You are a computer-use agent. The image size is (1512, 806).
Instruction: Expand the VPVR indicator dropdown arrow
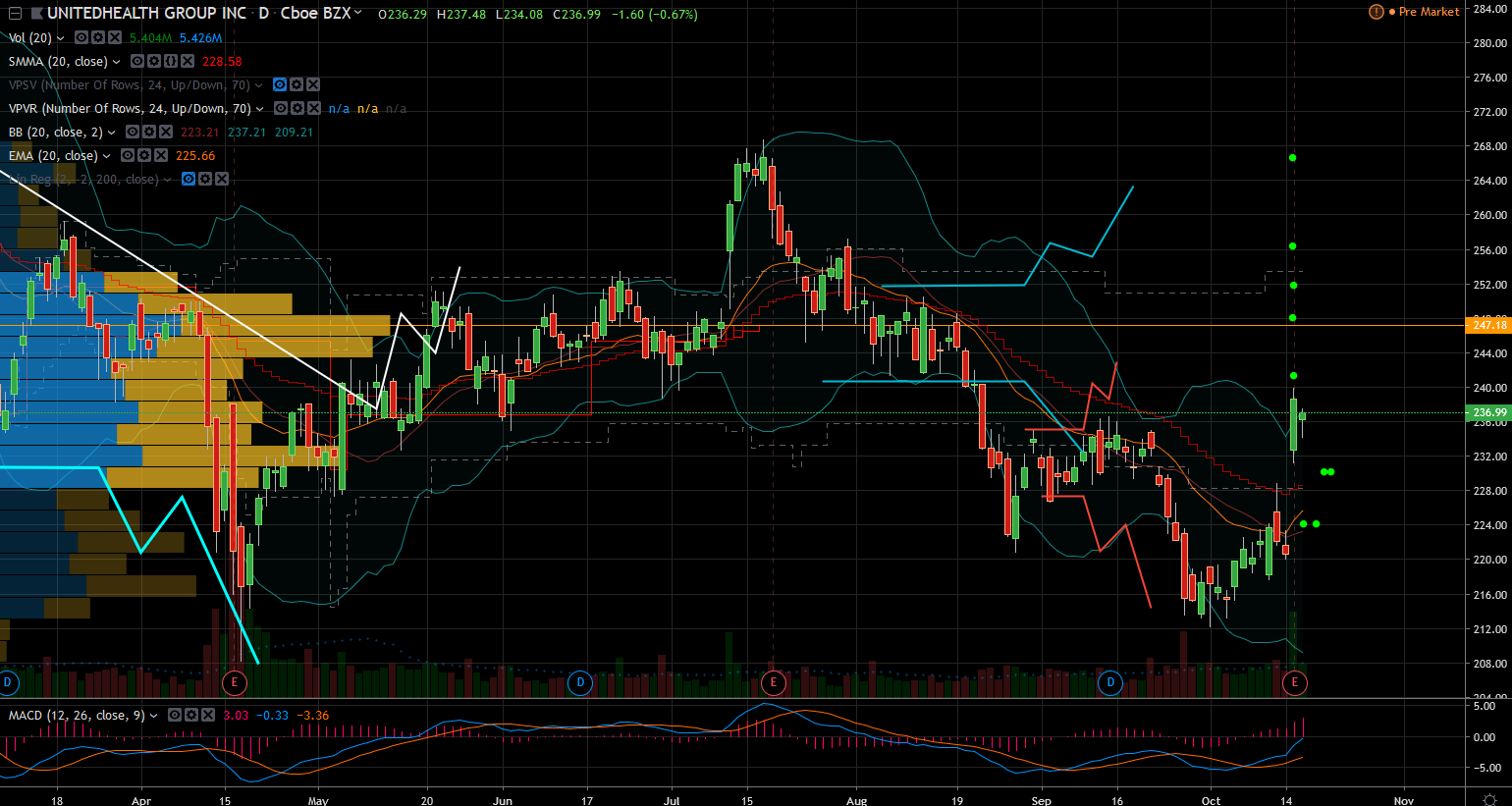(260, 109)
